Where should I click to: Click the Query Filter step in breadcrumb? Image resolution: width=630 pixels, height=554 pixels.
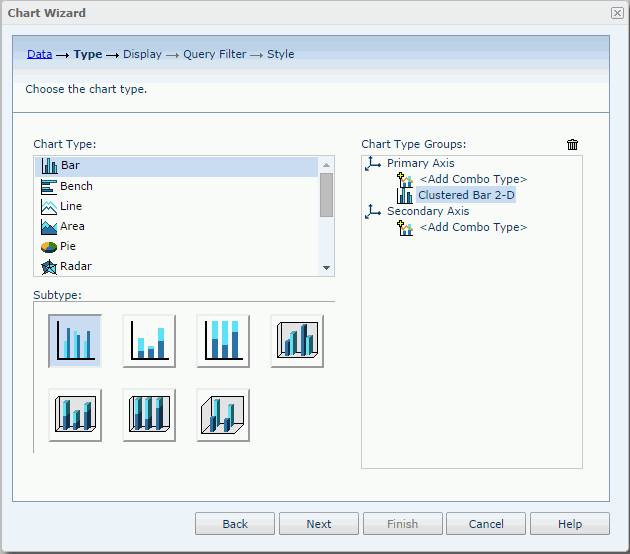[215, 54]
